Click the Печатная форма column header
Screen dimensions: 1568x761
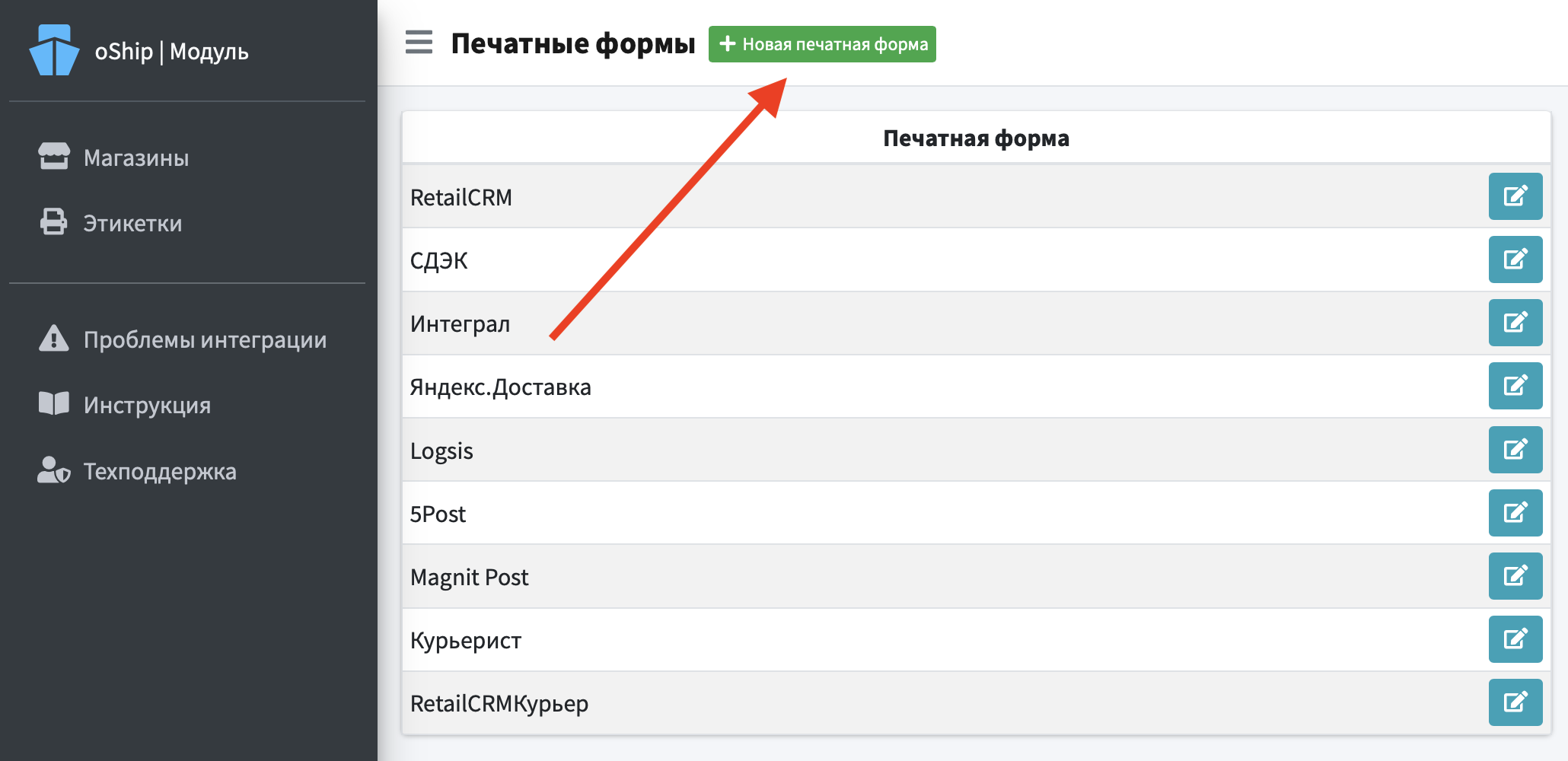pyautogui.click(x=976, y=138)
